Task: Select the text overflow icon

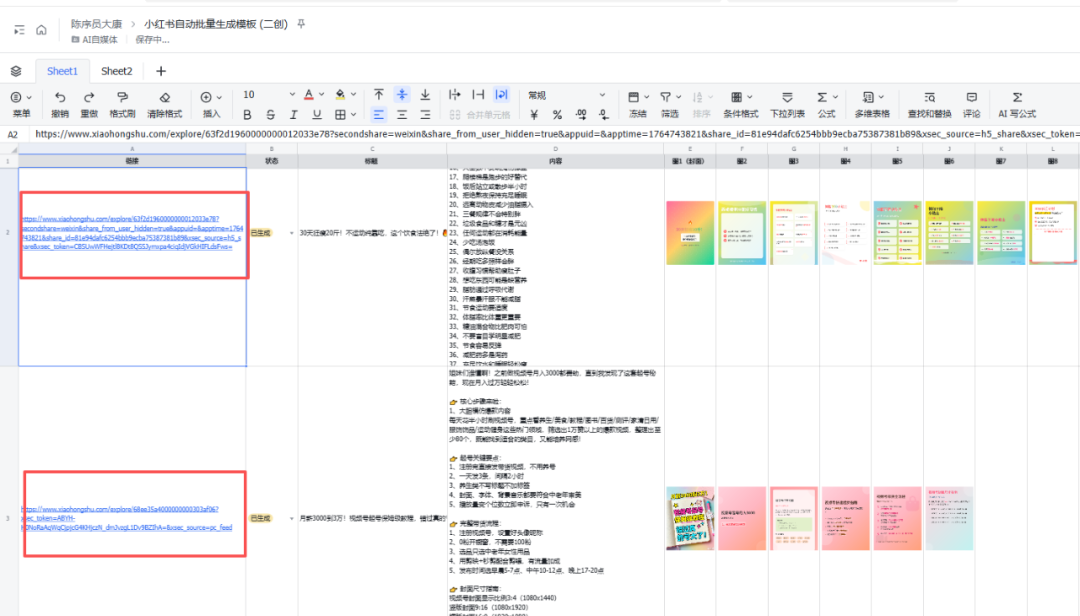Action: 455,95
